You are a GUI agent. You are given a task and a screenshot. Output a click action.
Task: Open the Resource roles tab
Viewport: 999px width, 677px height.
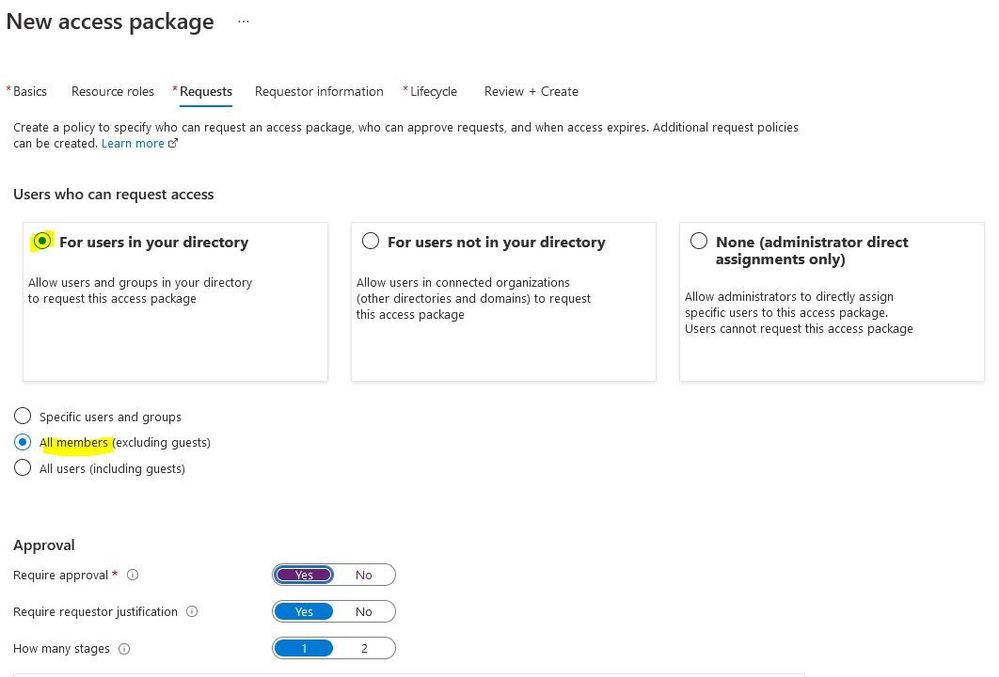(113, 92)
